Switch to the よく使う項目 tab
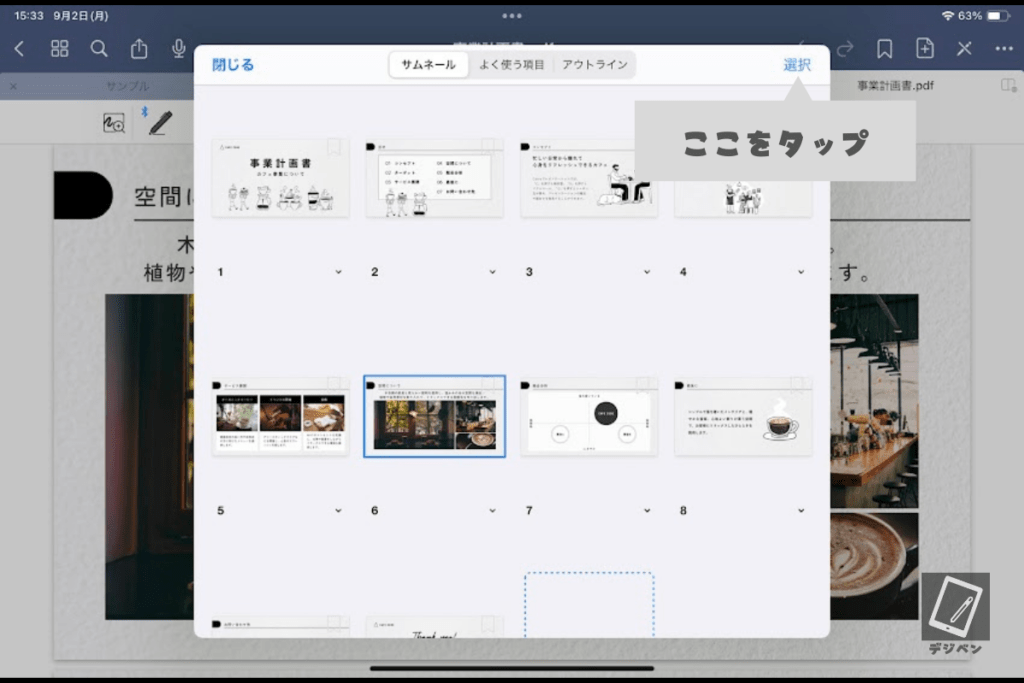 511,65
